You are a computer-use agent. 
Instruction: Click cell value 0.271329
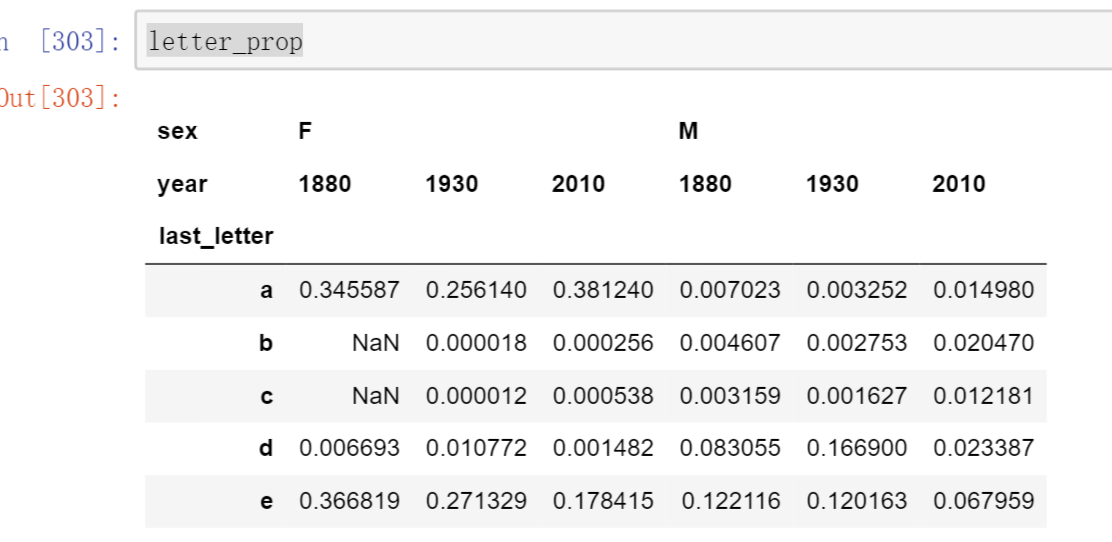point(476,501)
